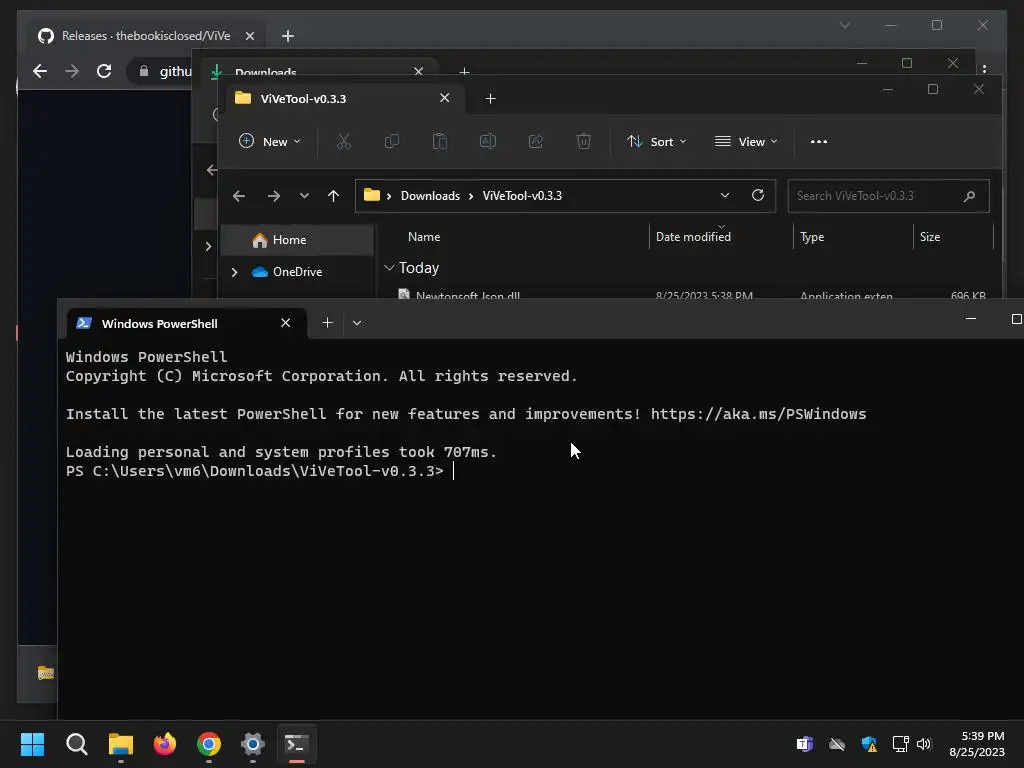Expand the address bar history dropdown
Screen dimensions: 1024x768
click(725, 195)
